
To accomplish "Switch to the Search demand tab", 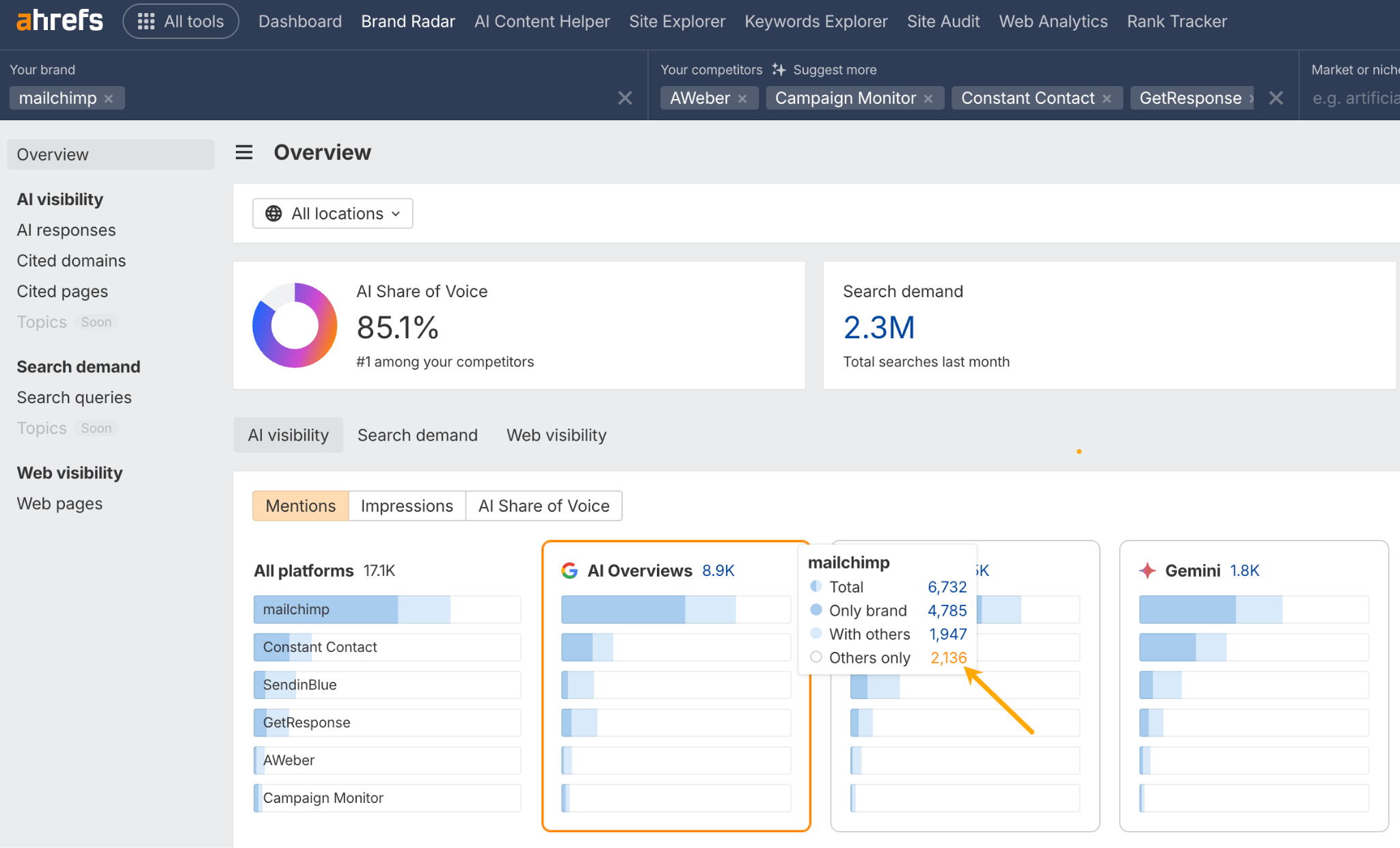I will point(418,435).
